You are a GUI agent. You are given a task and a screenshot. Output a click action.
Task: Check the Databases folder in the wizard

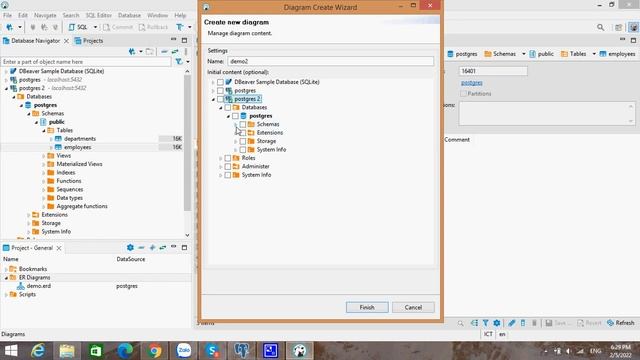point(228,107)
